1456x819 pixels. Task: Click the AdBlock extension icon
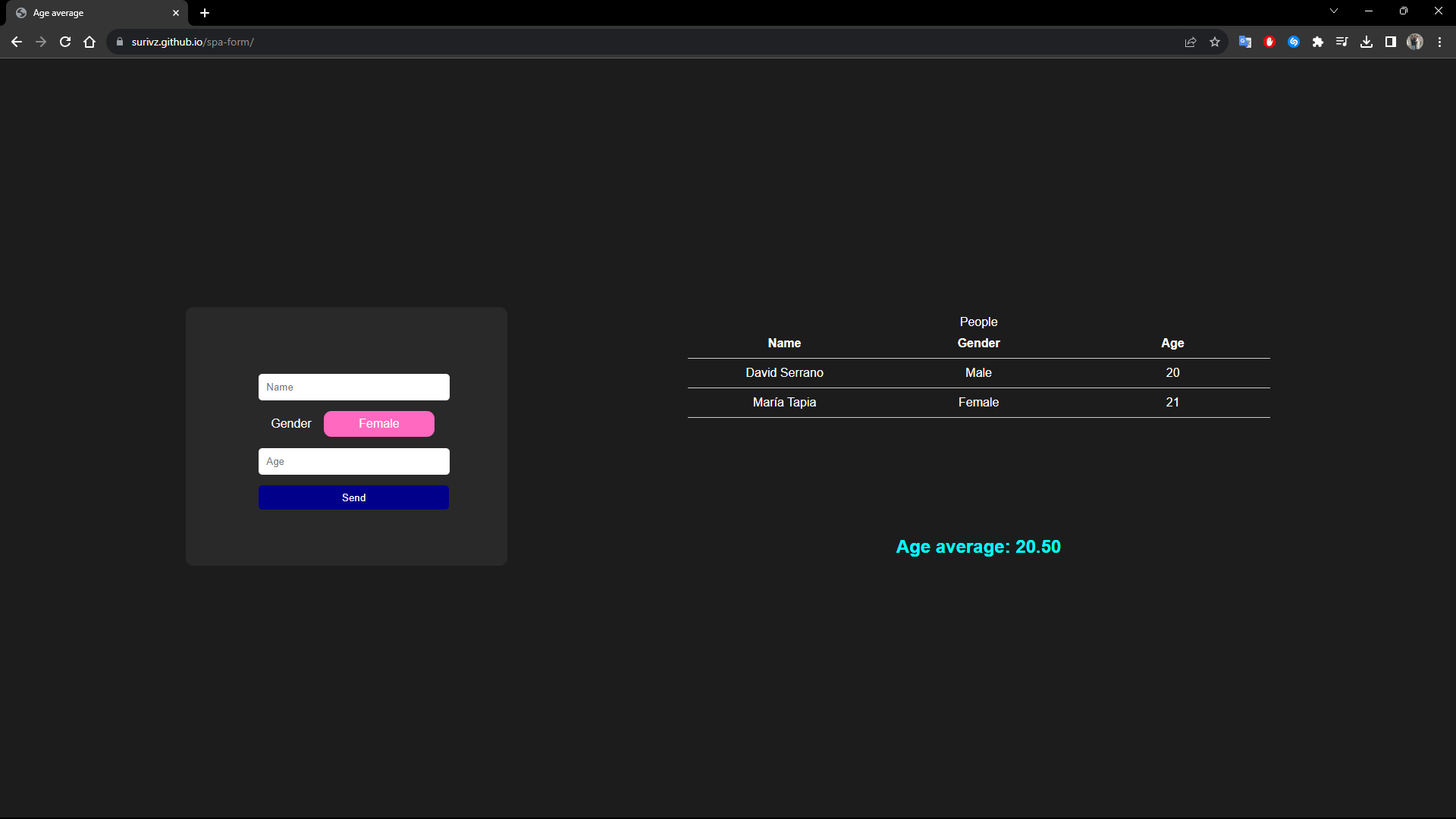click(x=1269, y=42)
